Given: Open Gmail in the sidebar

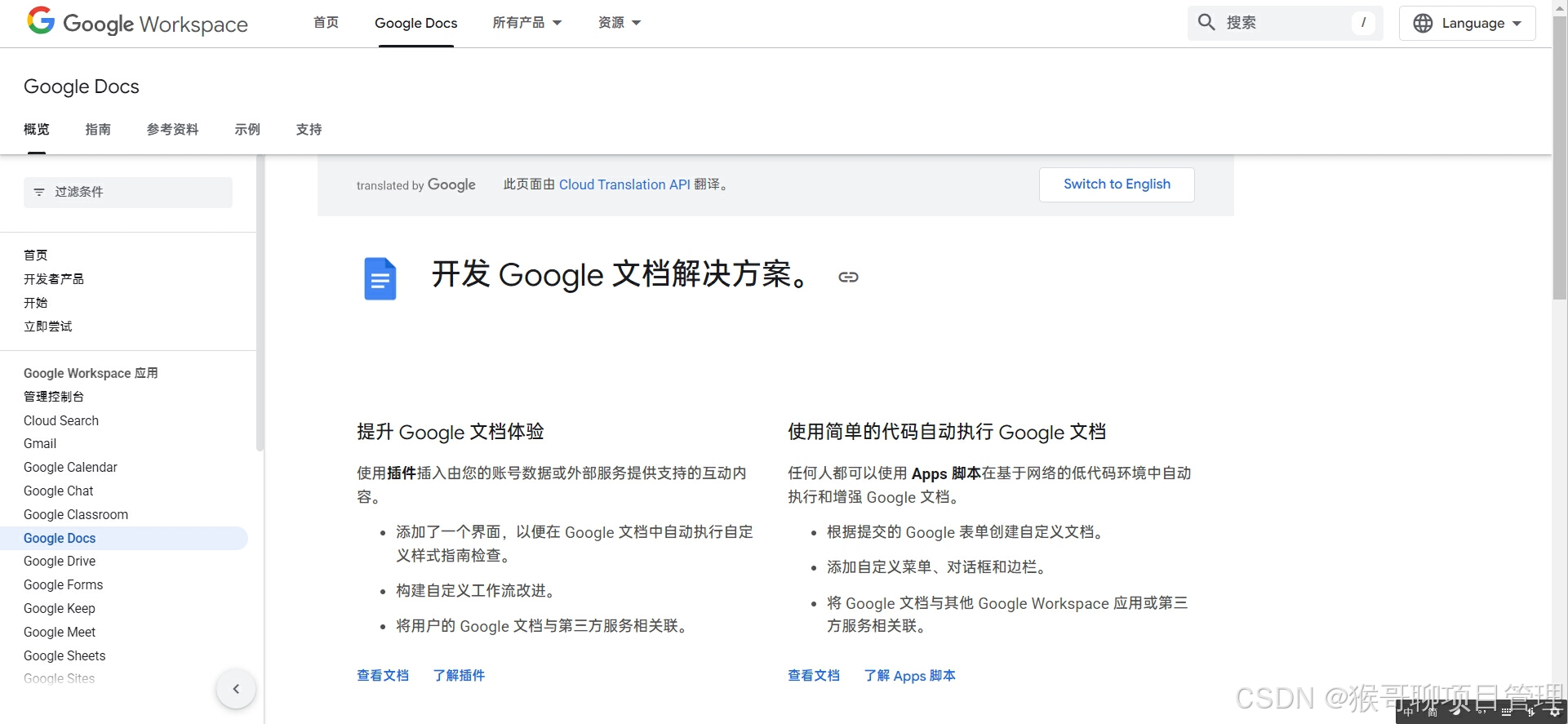Looking at the screenshot, I should pos(40,443).
